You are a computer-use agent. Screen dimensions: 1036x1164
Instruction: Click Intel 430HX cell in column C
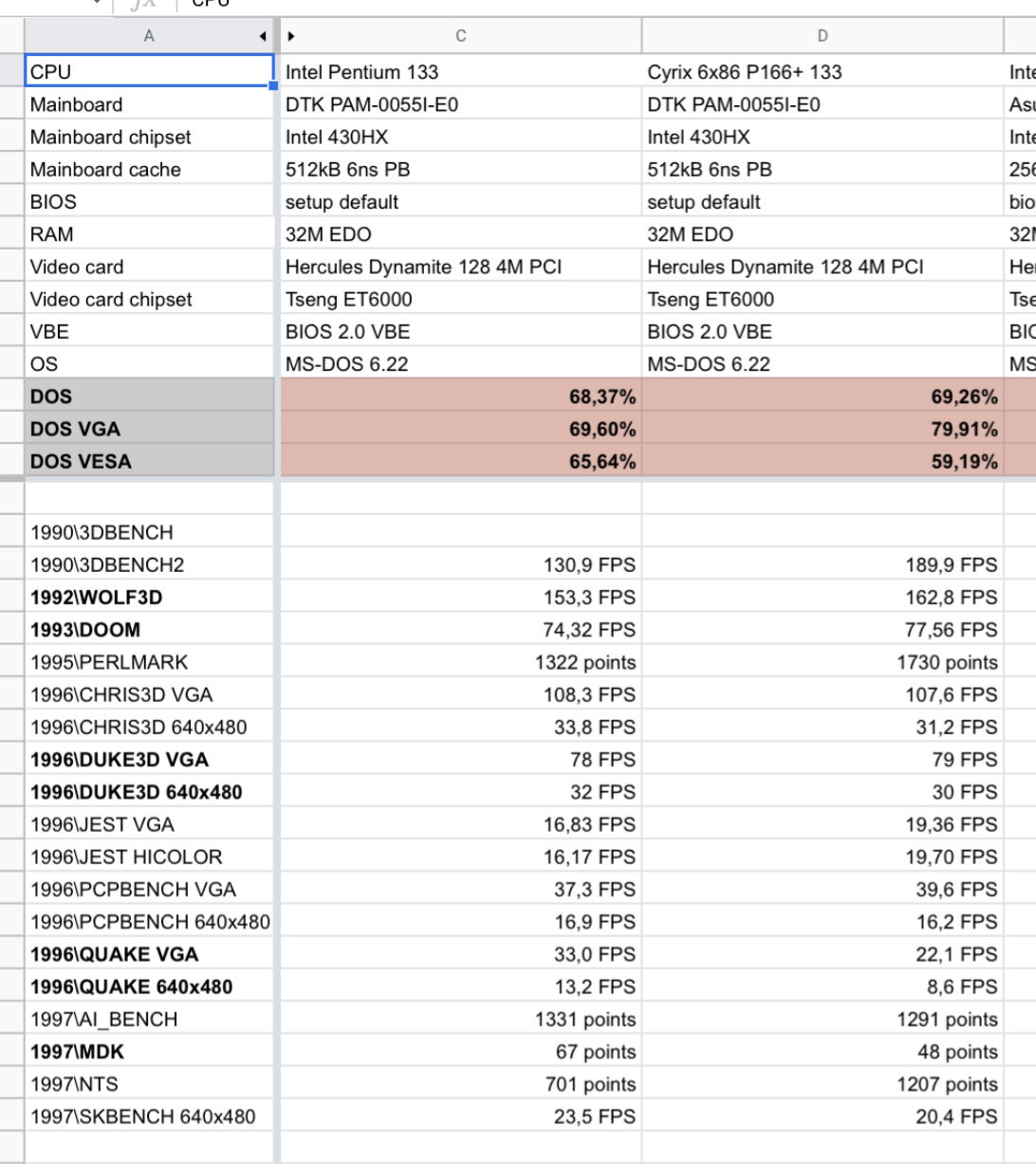461,137
